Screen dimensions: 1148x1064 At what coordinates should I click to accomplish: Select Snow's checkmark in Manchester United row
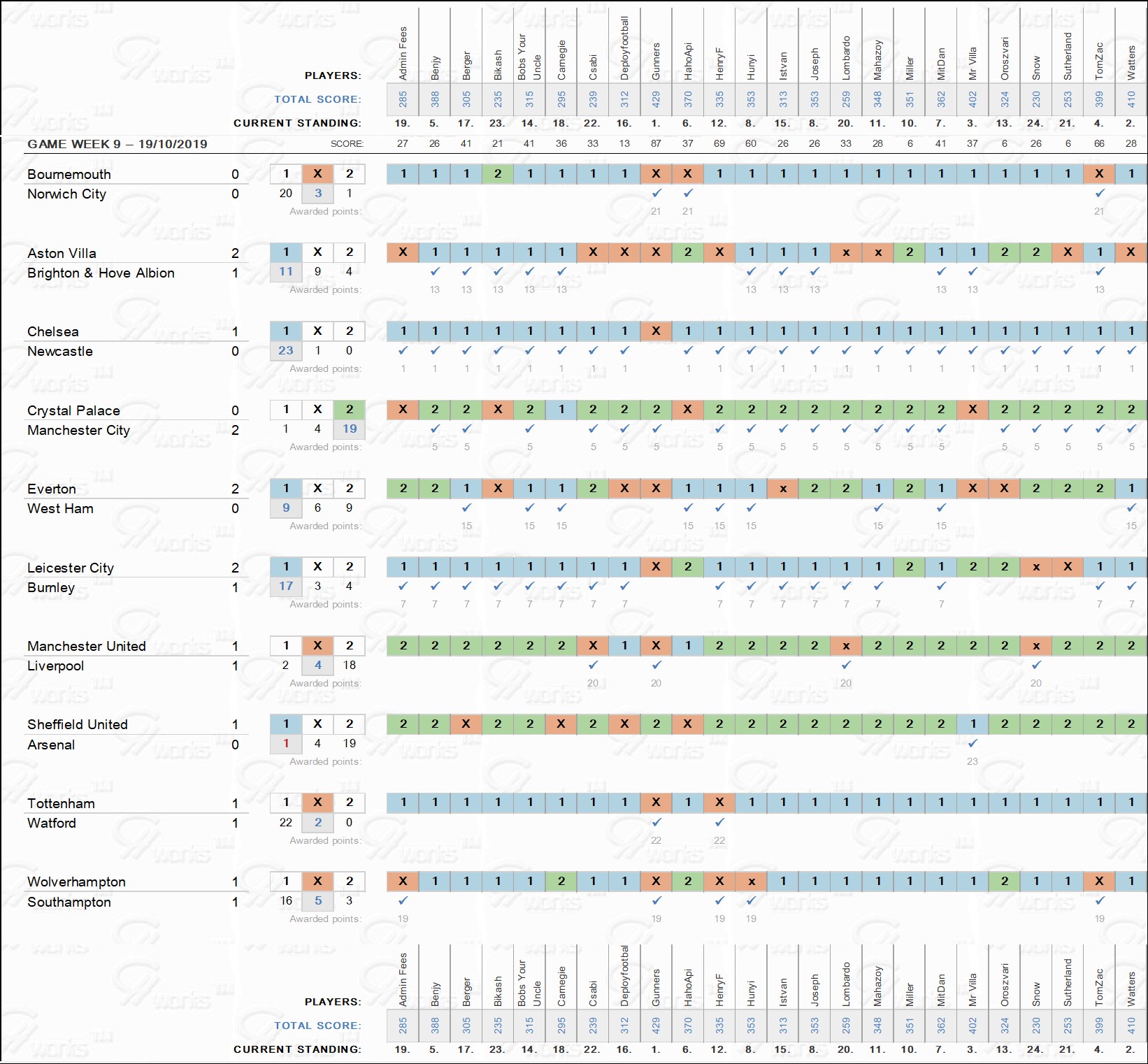[1036, 665]
